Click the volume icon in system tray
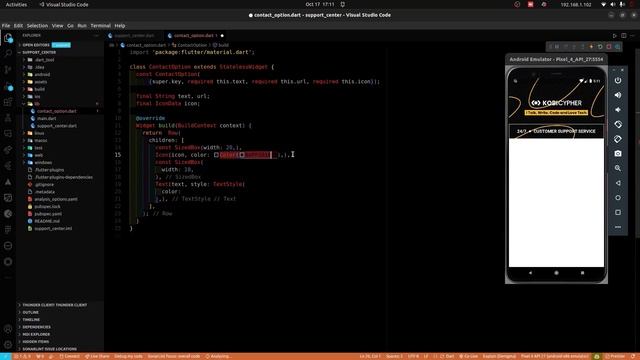 tap(613, 4)
